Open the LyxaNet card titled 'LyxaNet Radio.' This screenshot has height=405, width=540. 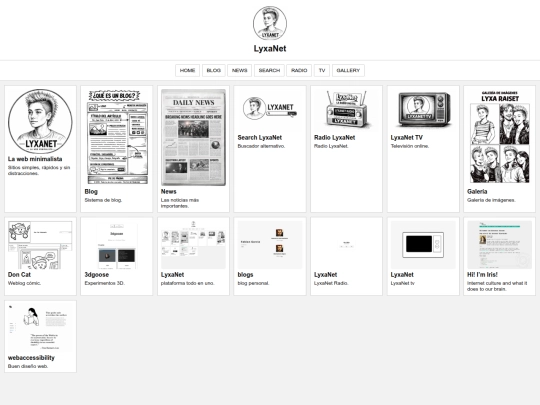pos(325,275)
